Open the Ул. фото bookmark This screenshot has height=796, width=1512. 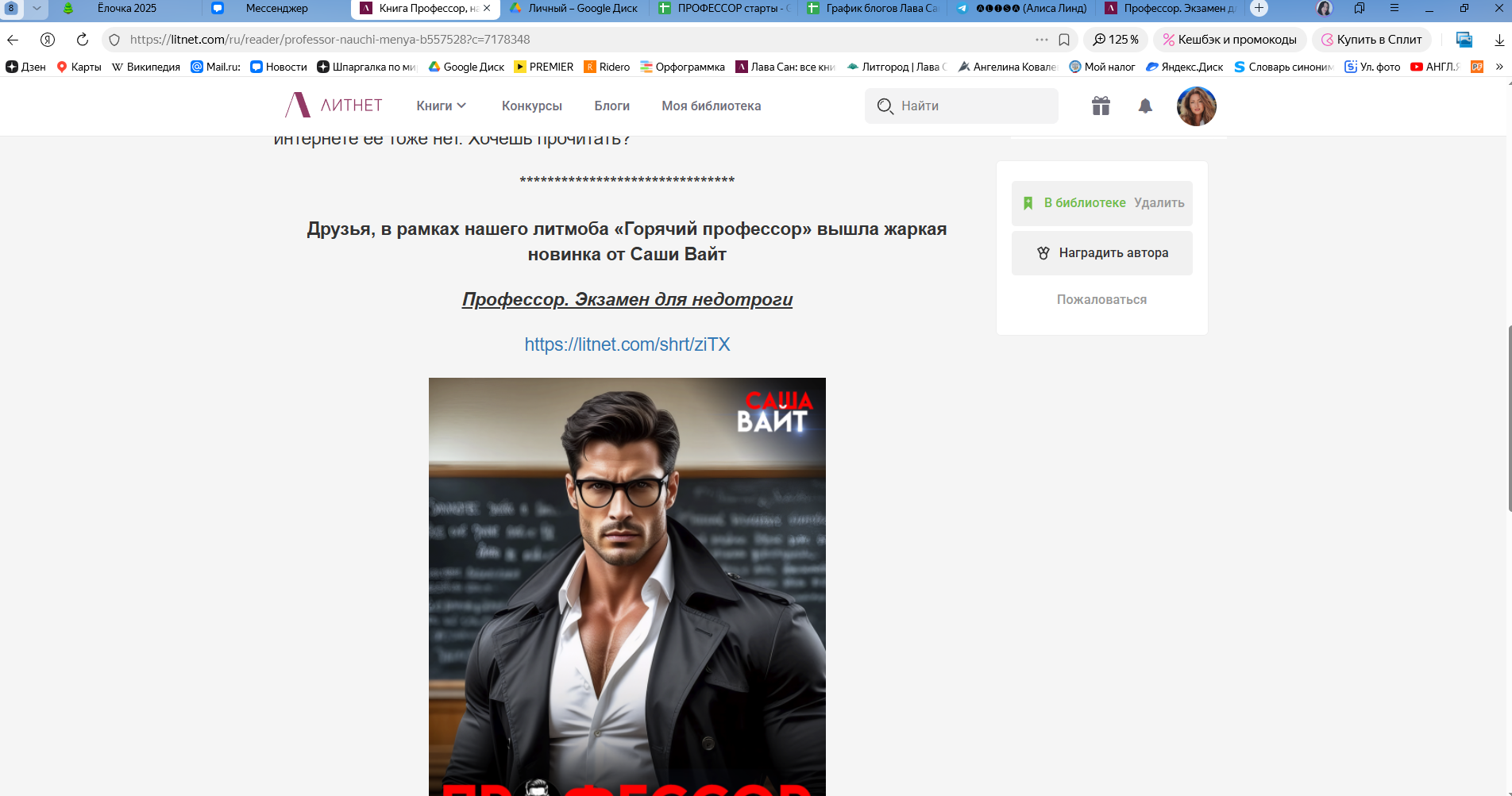pos(1373,67)
